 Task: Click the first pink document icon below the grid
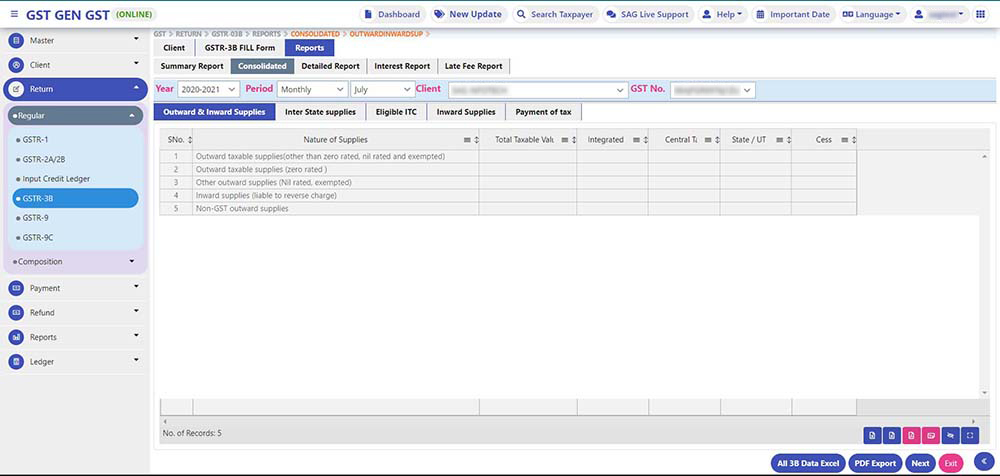(911, 435)
